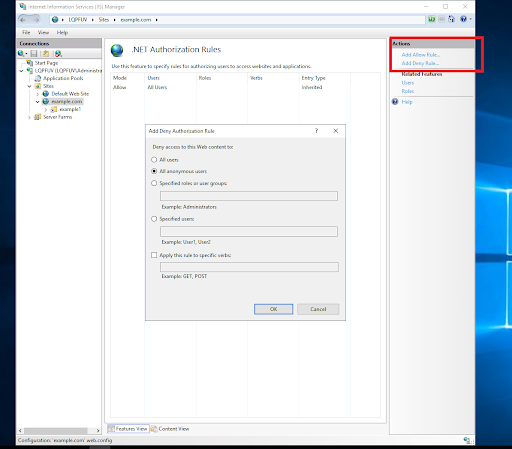Open the Roles related feature link
Viewport: 512px width, 449px height.
[408, 91]
